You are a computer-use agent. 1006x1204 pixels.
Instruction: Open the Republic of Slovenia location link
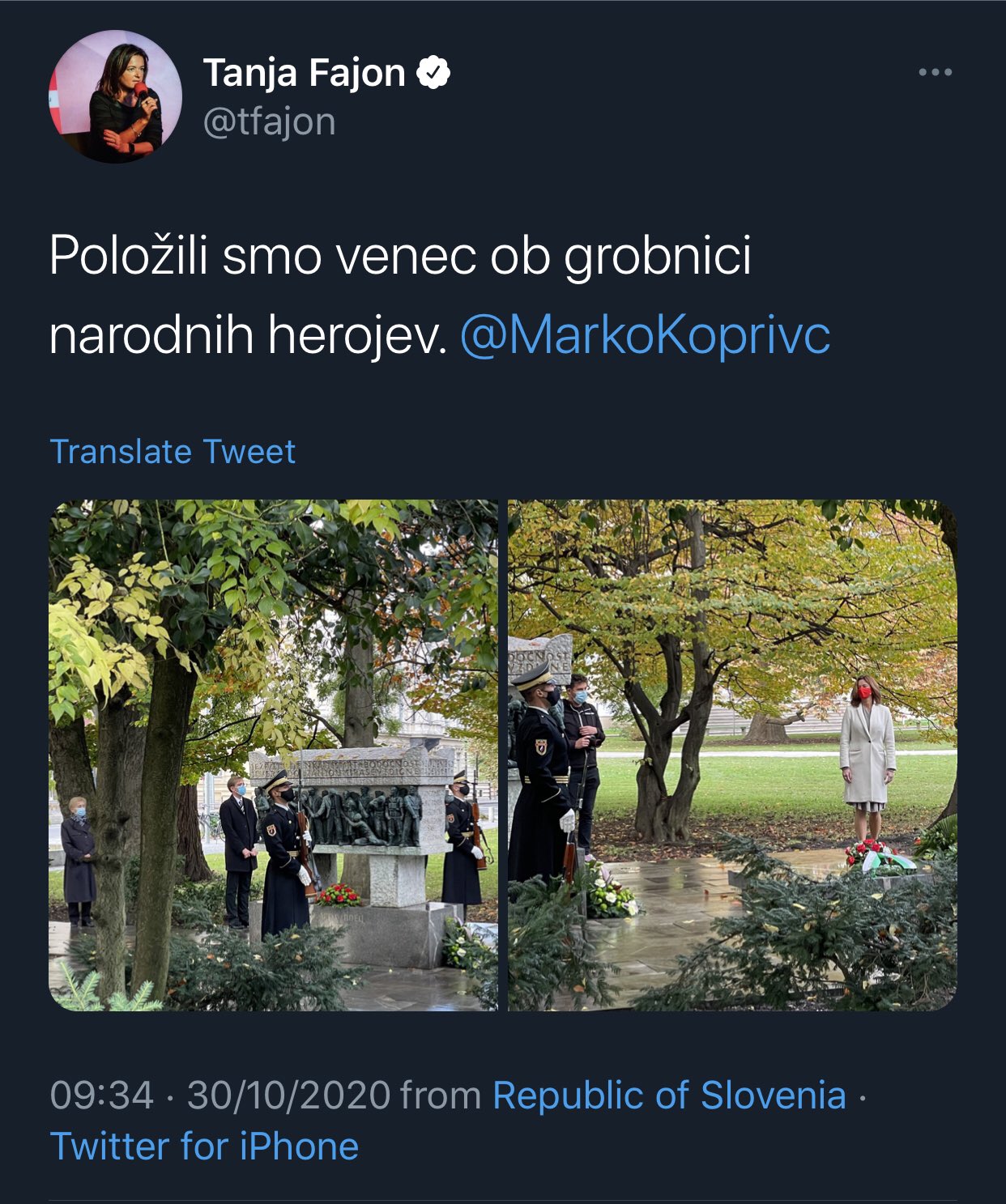[669, 1096]
